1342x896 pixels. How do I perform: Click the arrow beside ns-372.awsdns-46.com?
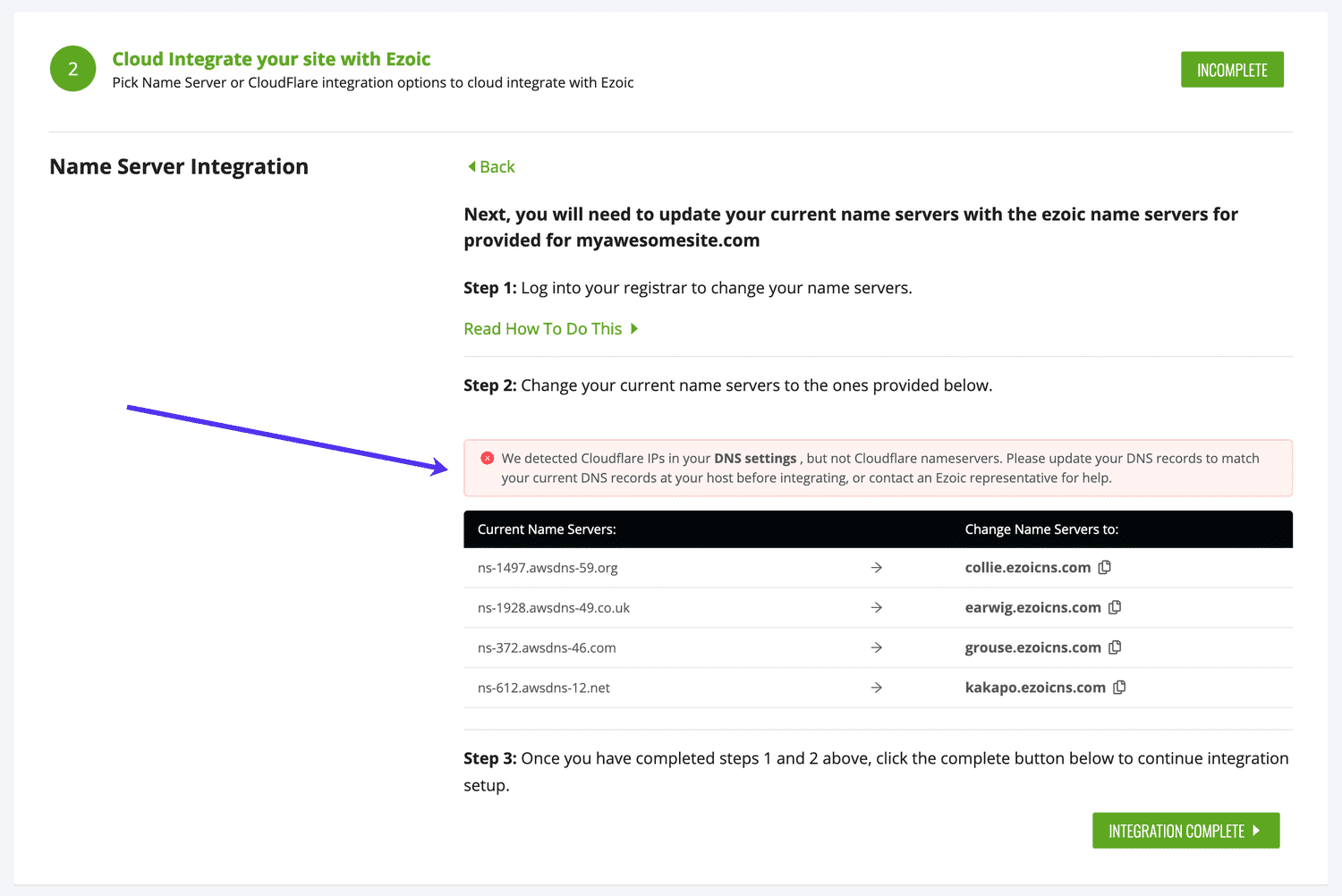tap(876, 647)
